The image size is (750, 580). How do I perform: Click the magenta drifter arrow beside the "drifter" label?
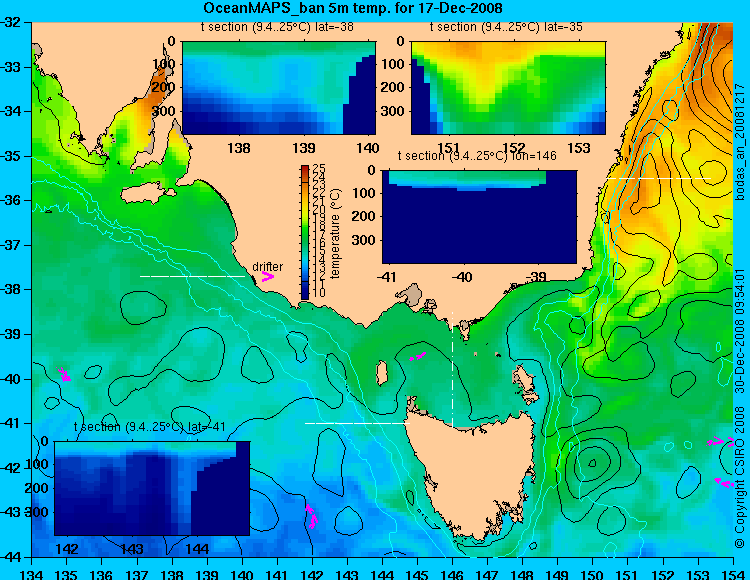[x=268, y=276]
